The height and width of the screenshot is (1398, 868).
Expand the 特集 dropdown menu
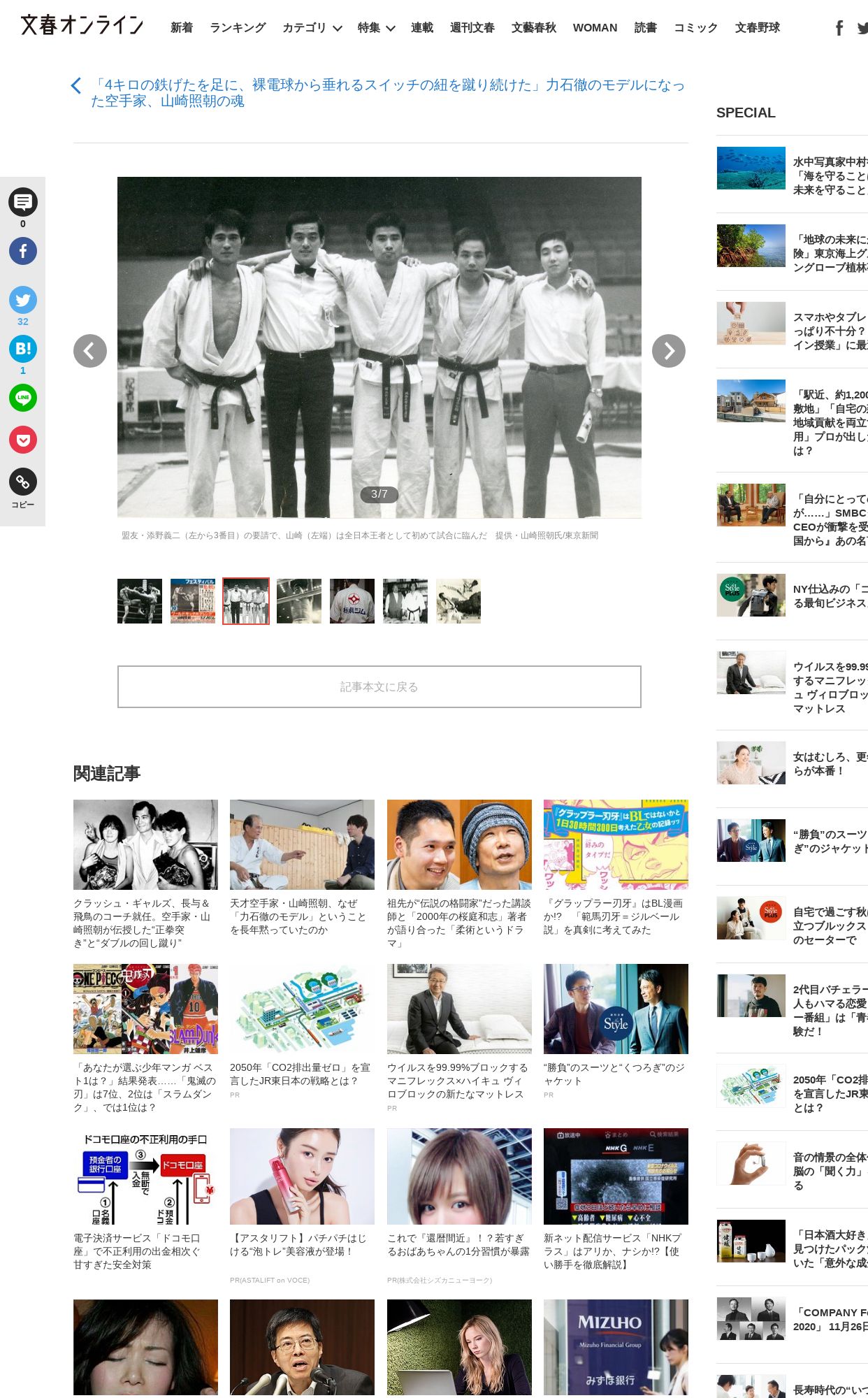(376, 28)
